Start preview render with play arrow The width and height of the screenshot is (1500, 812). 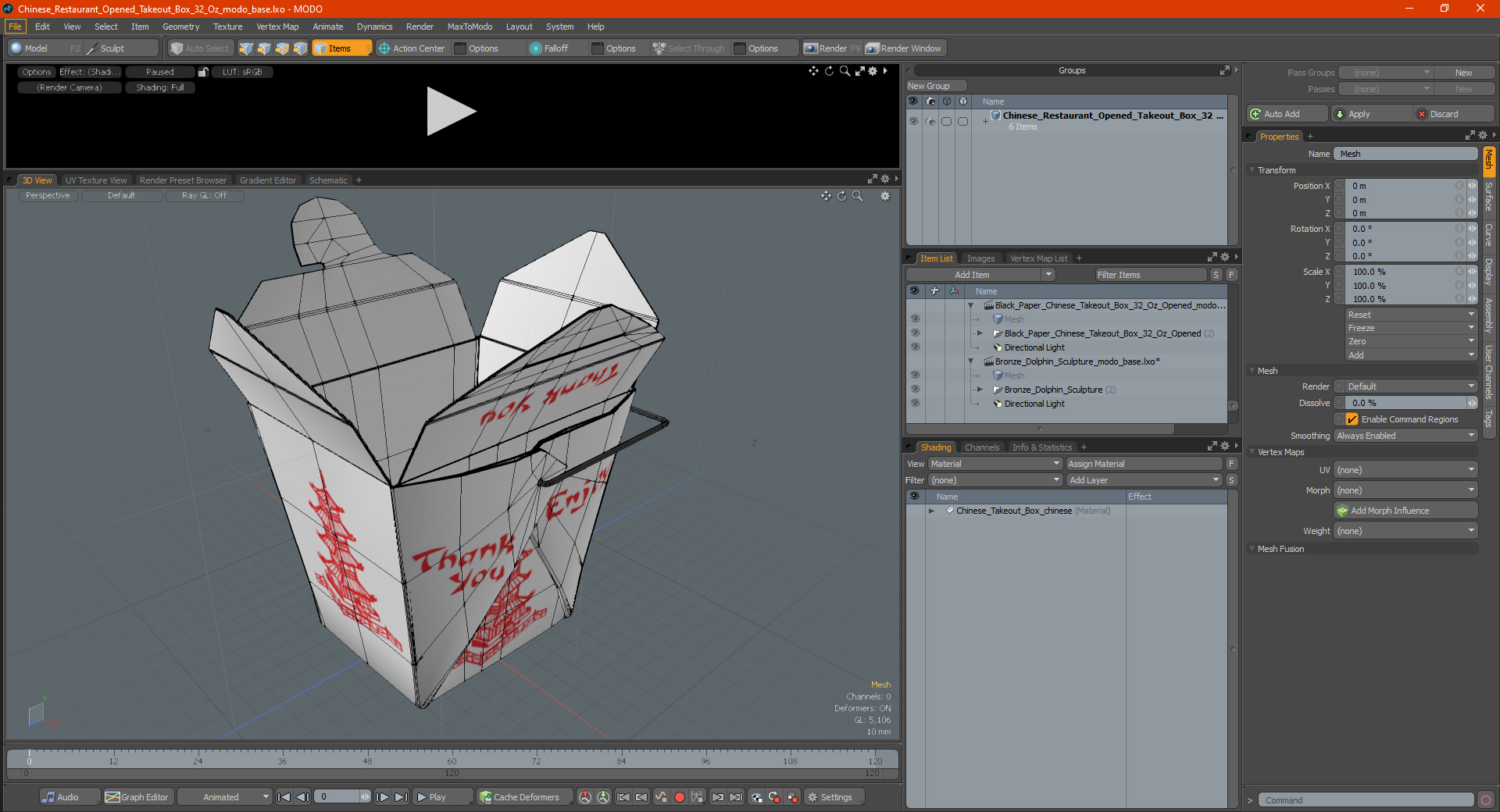pos(451,112)
